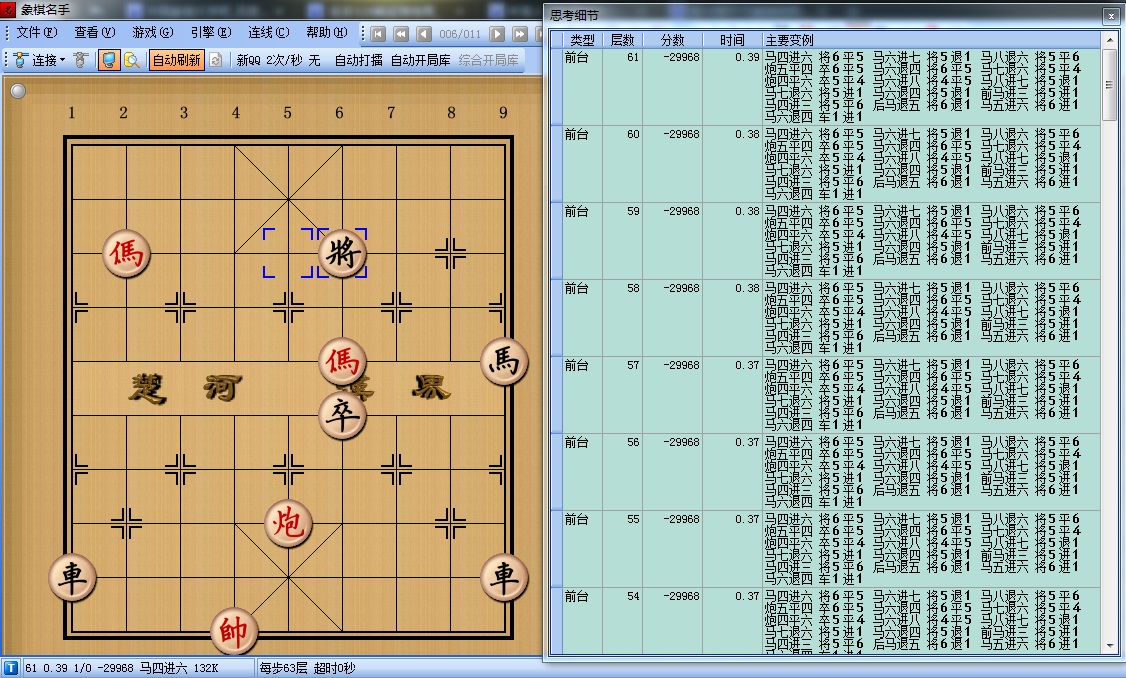Viewport: 1126px width, 678px height.
Task: Select the magnifier search icon on toolbar
Action: point(131,60)
